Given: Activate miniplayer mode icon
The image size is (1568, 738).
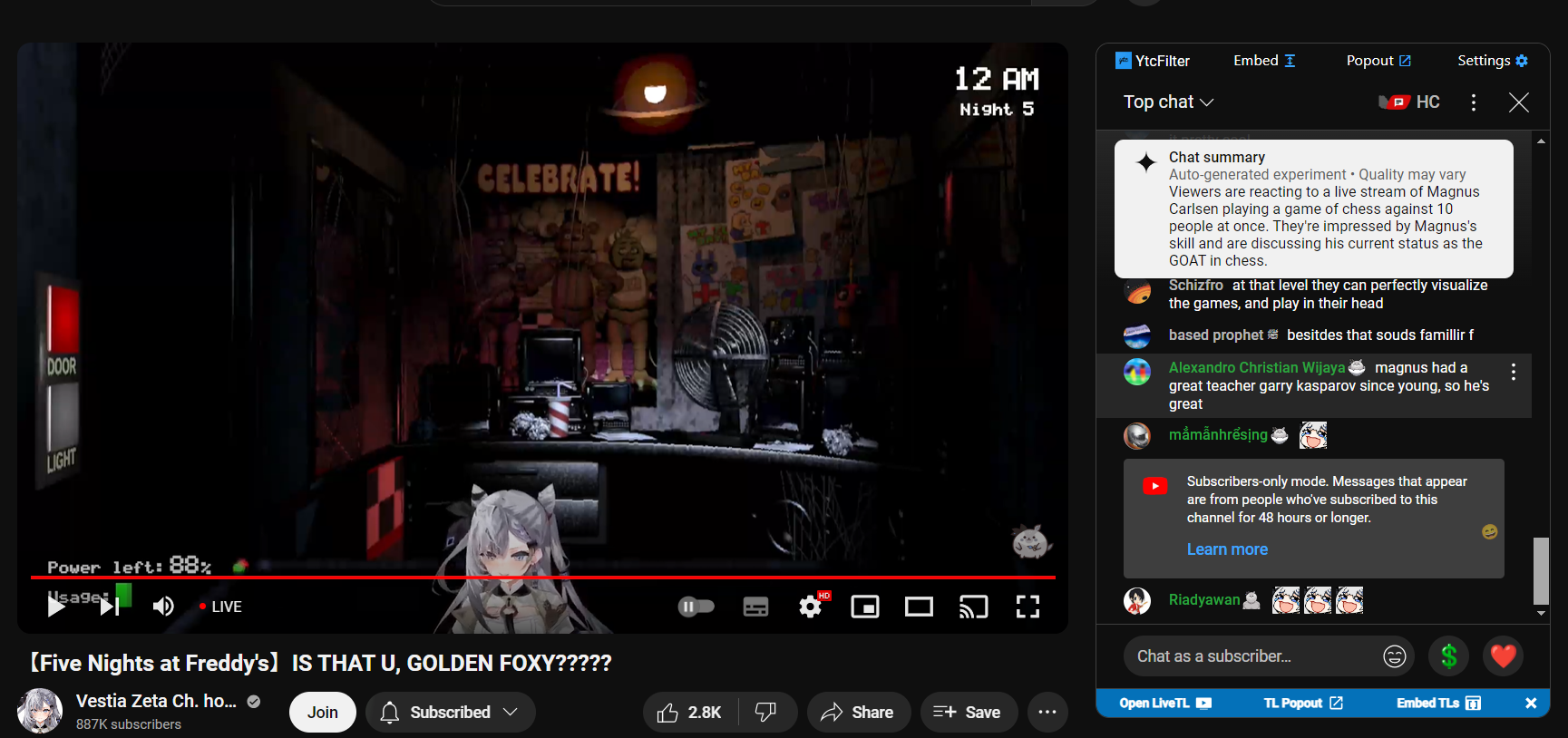Looking at the screenshot, I should pyautogui.click(x=864, y=607).
